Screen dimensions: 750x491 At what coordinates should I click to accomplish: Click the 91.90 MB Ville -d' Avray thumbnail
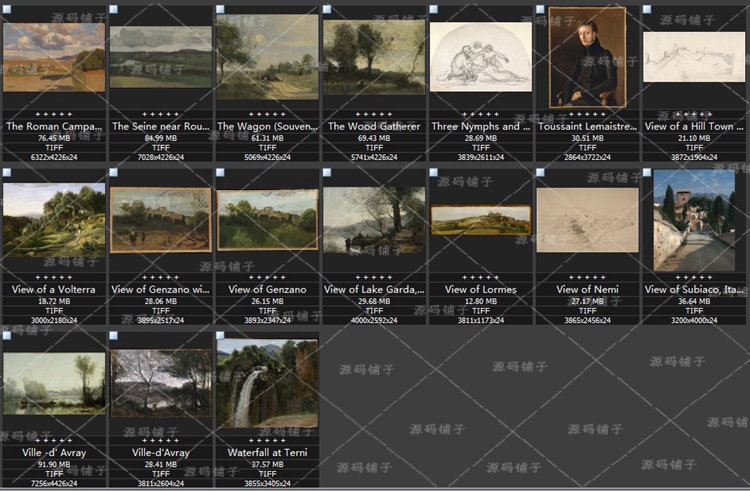tap(54, 383)
